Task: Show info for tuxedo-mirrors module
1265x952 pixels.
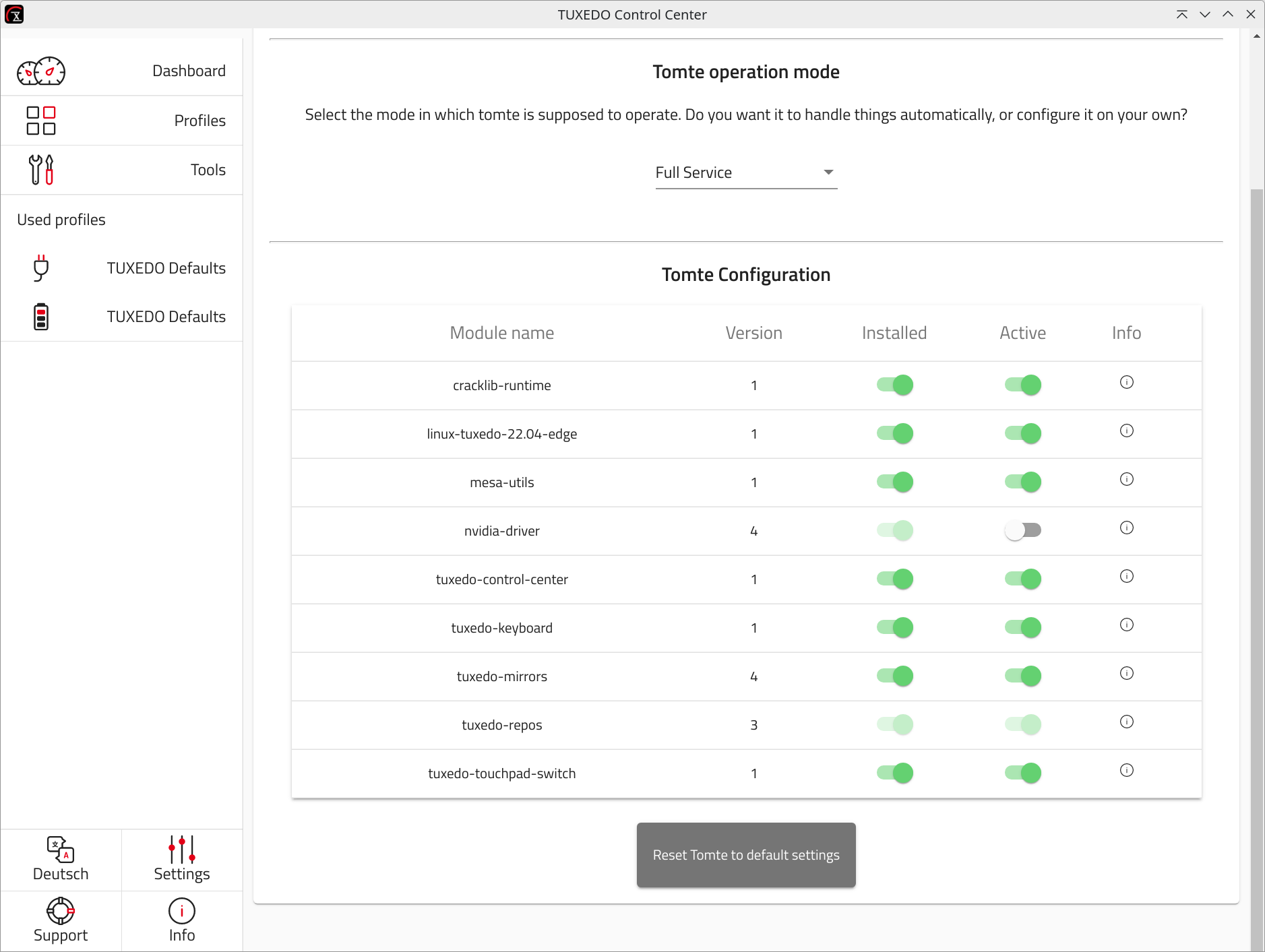Action: pos(1127,673)
